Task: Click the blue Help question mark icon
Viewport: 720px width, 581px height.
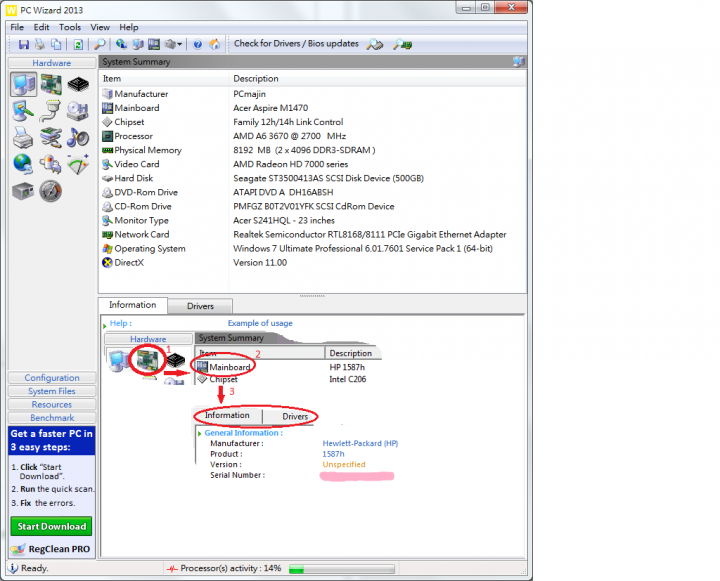Action: tap(197, 45)
